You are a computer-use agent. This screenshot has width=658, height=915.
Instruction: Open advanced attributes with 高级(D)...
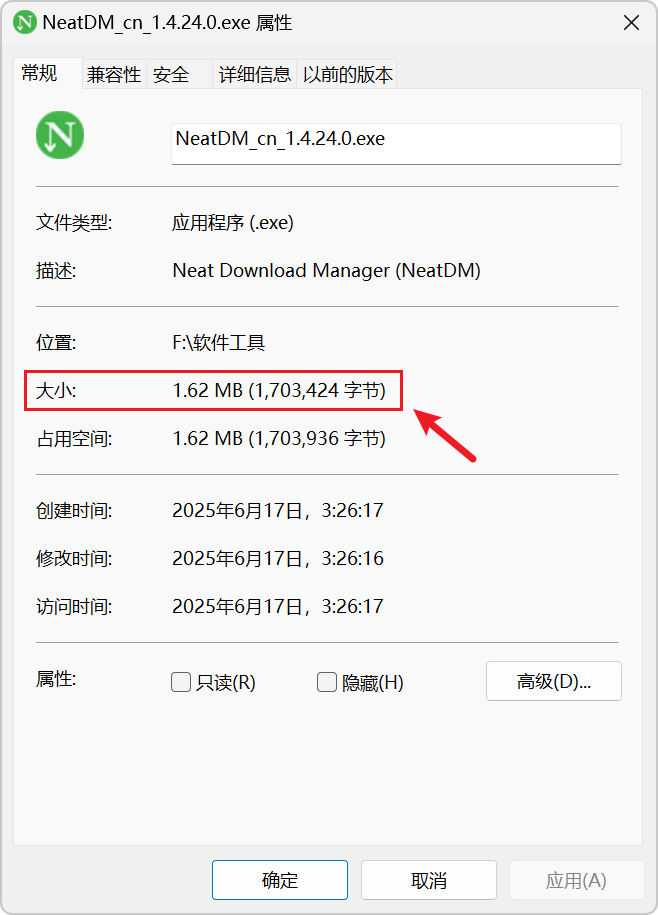(554, 681)
